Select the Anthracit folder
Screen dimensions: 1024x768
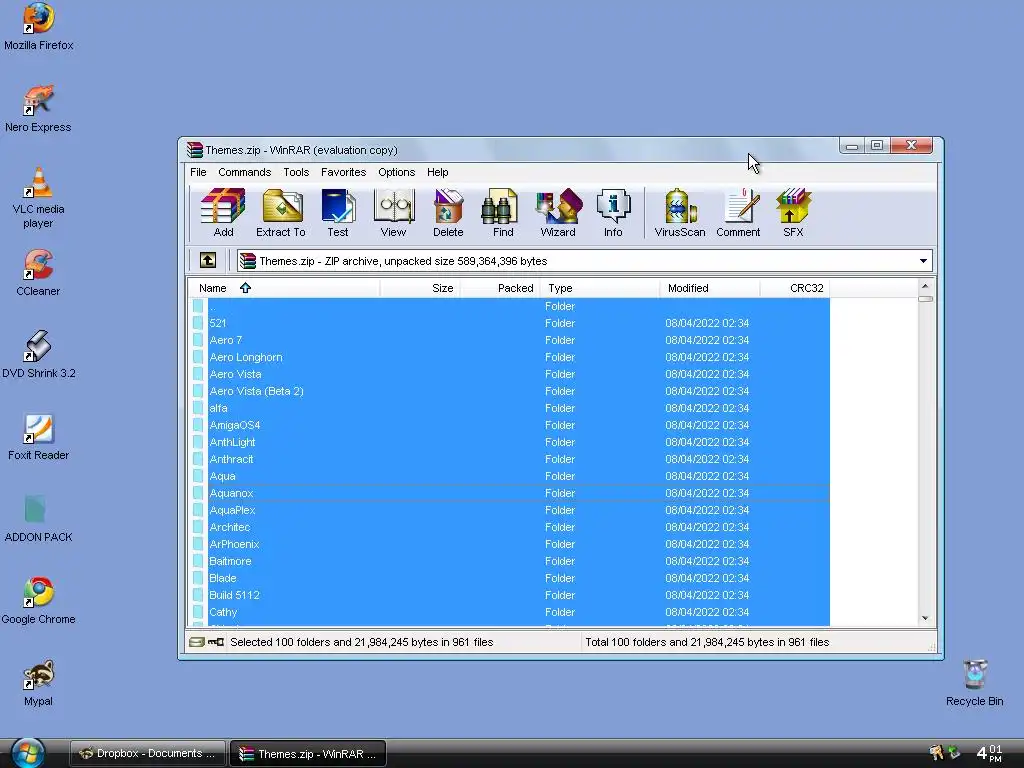point(509,459)
